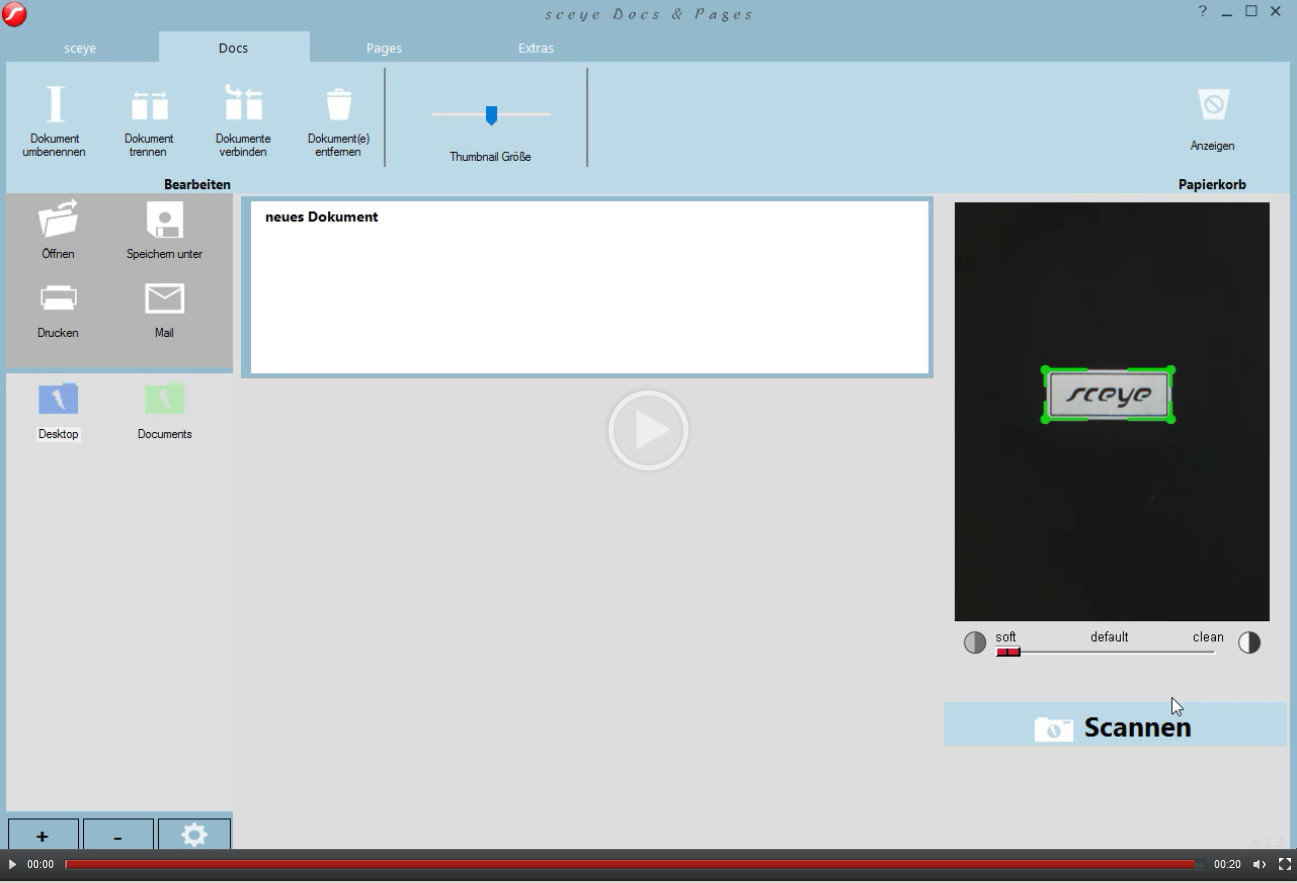Screen dimensions: 1297x883
Task: Click the Dokument umbenennen icon
Action: pos(55,104)
